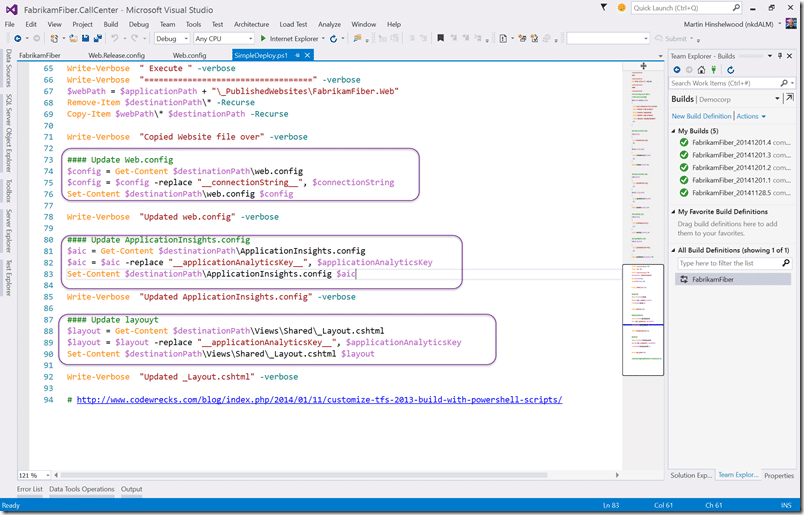The height and width of the screenshot is (515, 804).
Task: Click the user account avatar picture
Action: pyautogui.click(x=791, y=24)
